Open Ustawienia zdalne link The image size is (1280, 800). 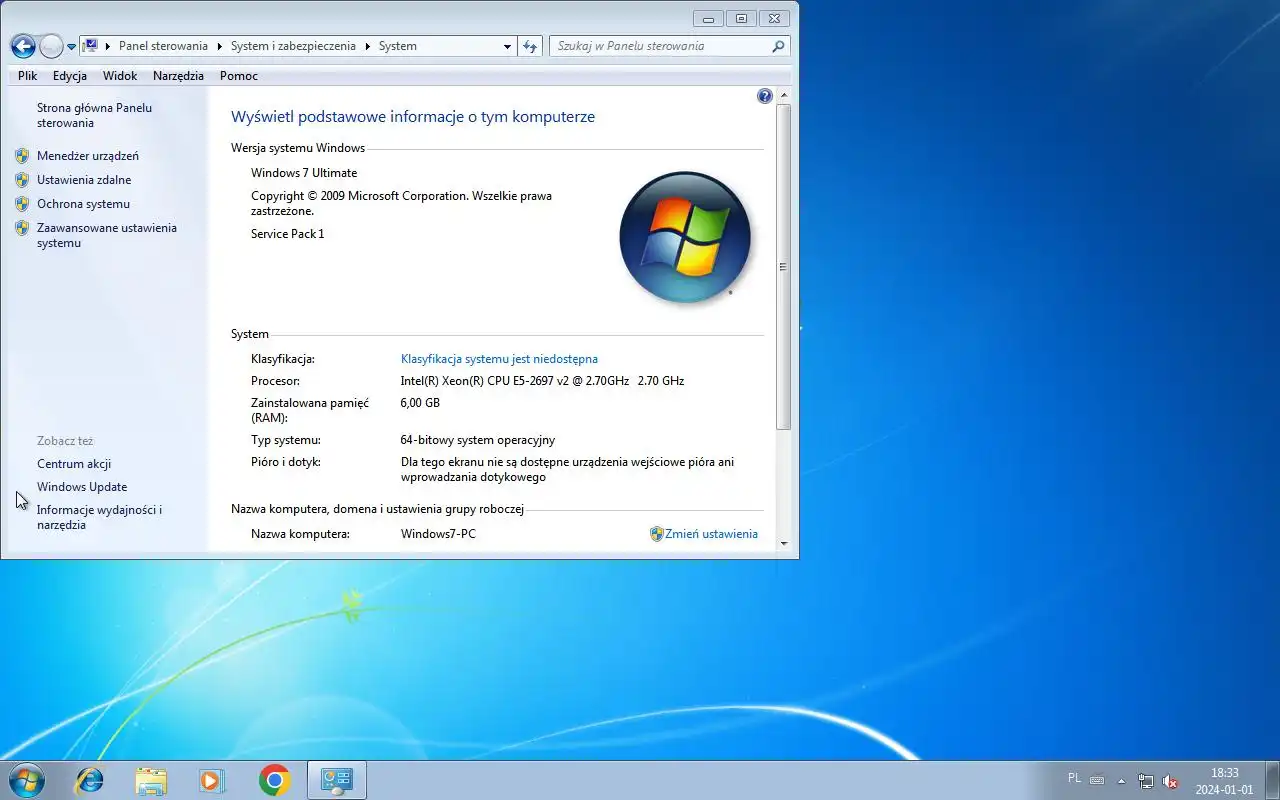84,180
